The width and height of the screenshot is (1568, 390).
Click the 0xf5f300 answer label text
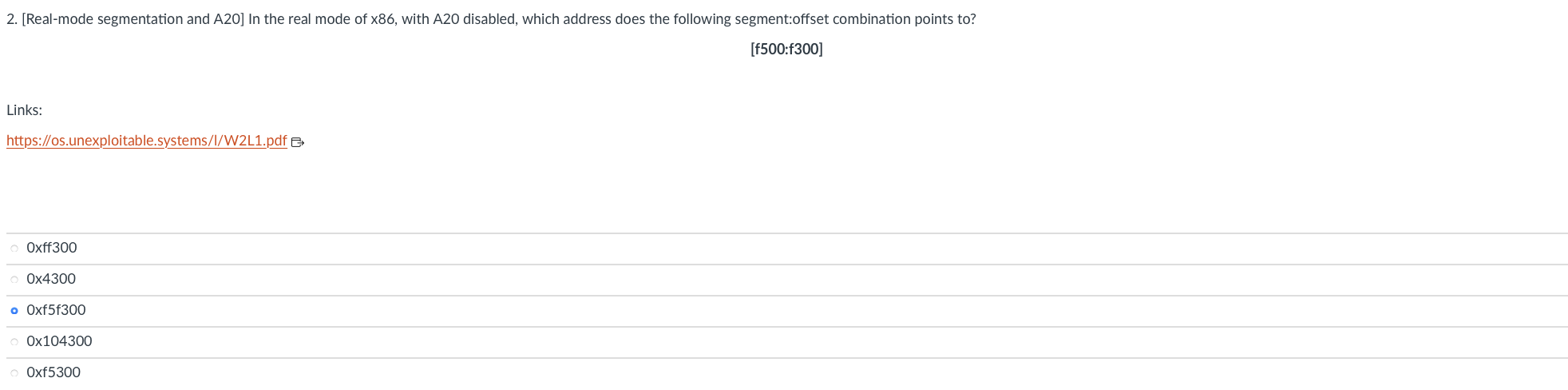(56, 310)
